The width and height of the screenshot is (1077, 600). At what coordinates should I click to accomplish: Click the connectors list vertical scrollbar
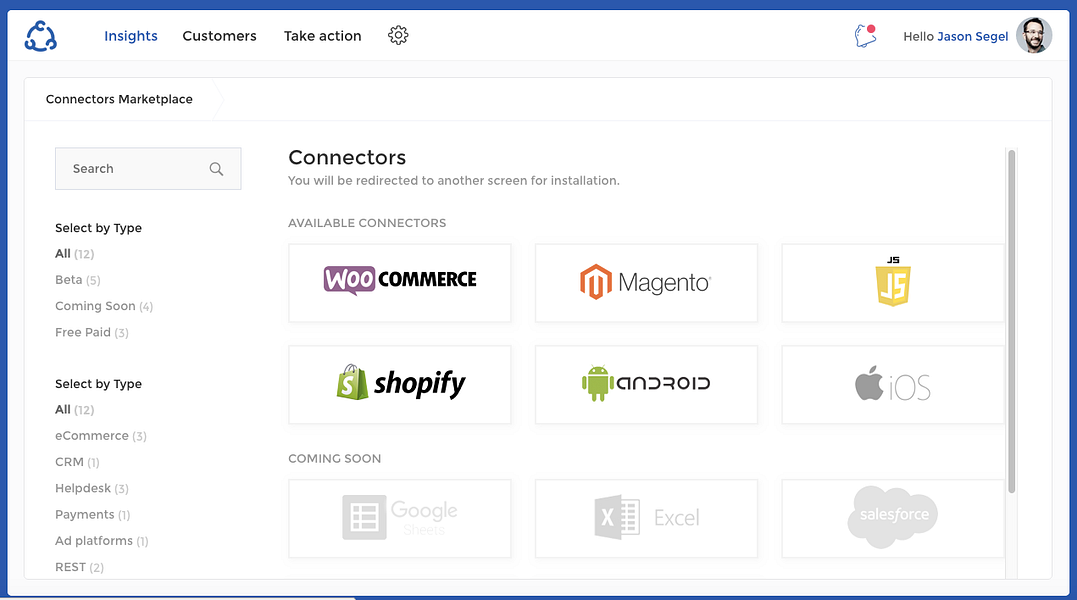(1011, 321)
